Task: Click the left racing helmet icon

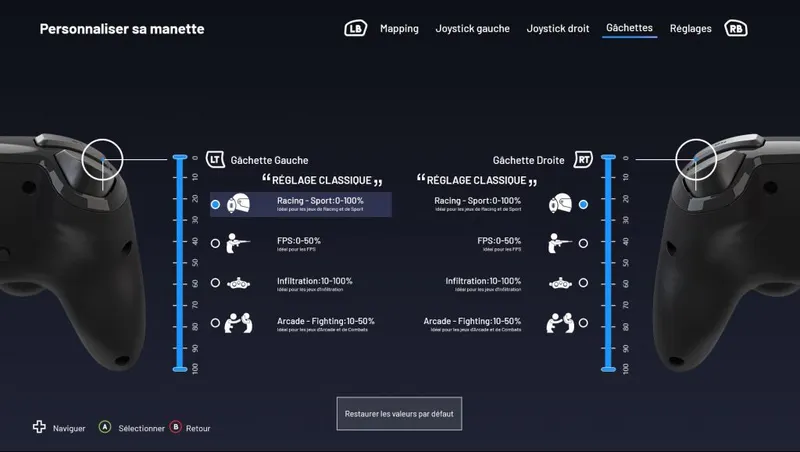Action: (x=240, y=204)
